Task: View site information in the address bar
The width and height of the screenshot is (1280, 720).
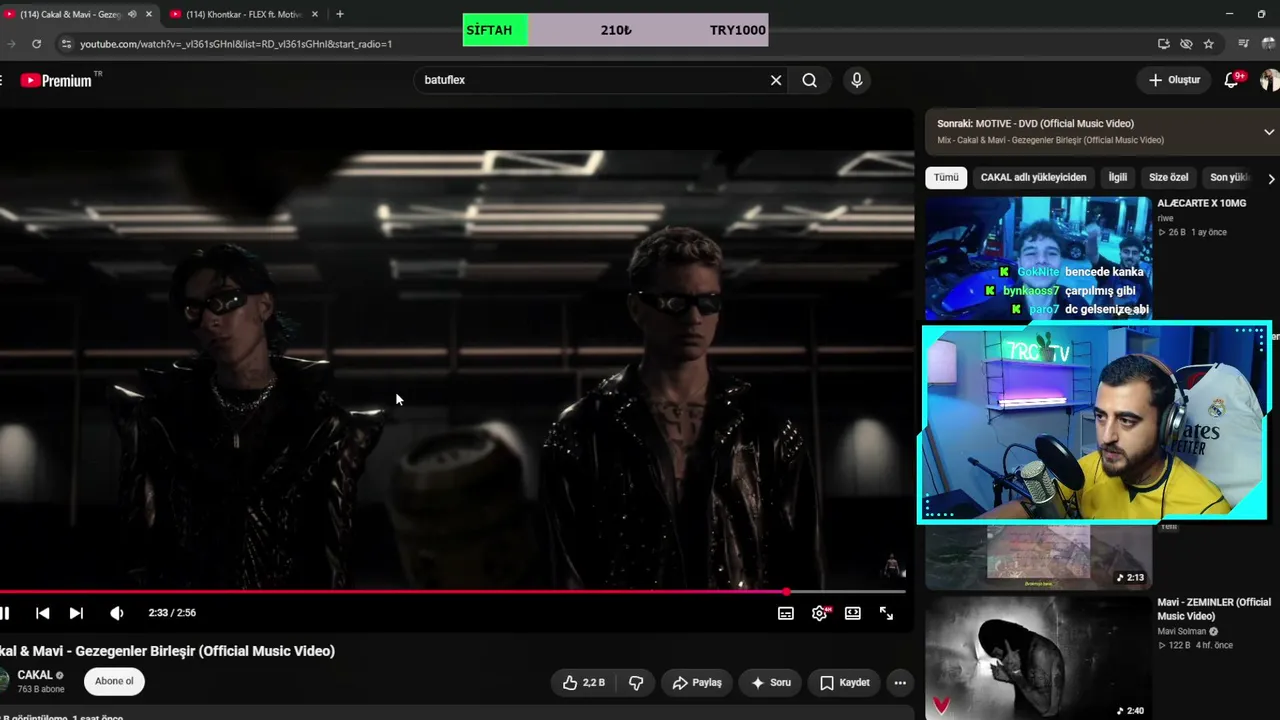Action: click(66, 44)
